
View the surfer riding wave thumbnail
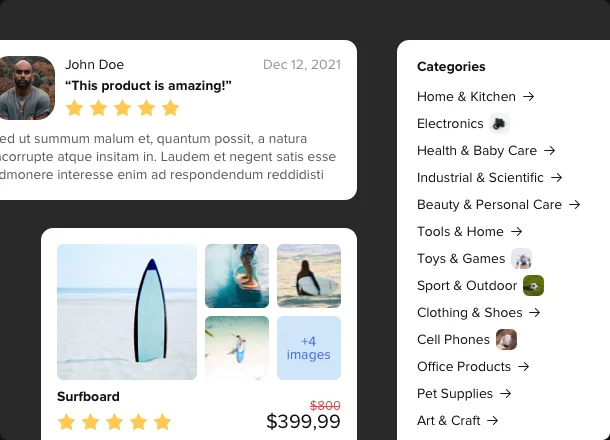[x=237, y=276]
